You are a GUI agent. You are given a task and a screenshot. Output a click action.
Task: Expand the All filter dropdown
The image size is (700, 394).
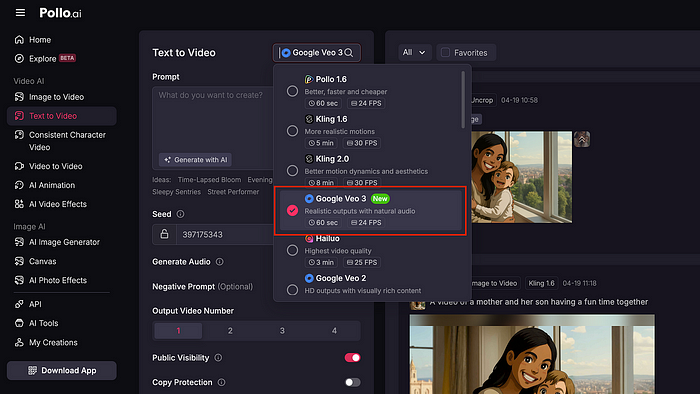click(414, 53)
